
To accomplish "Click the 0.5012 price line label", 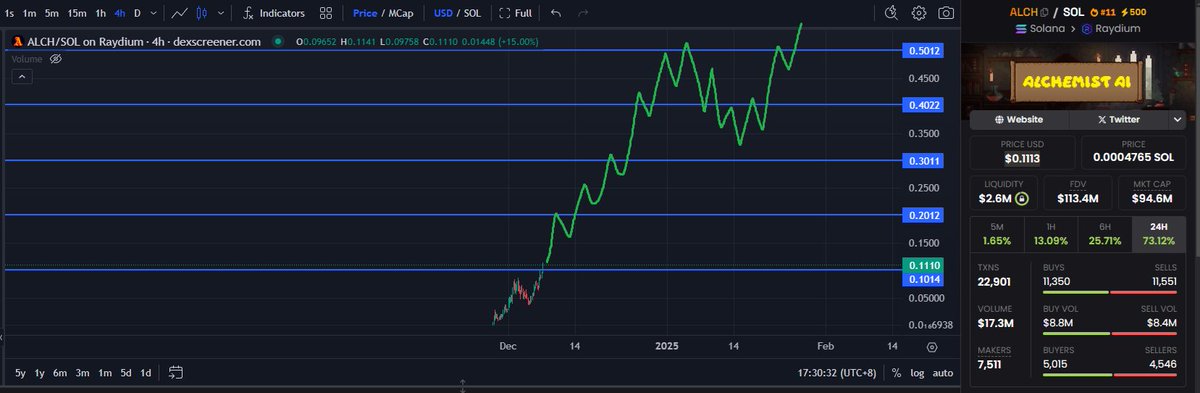I will tap(922, 50).
